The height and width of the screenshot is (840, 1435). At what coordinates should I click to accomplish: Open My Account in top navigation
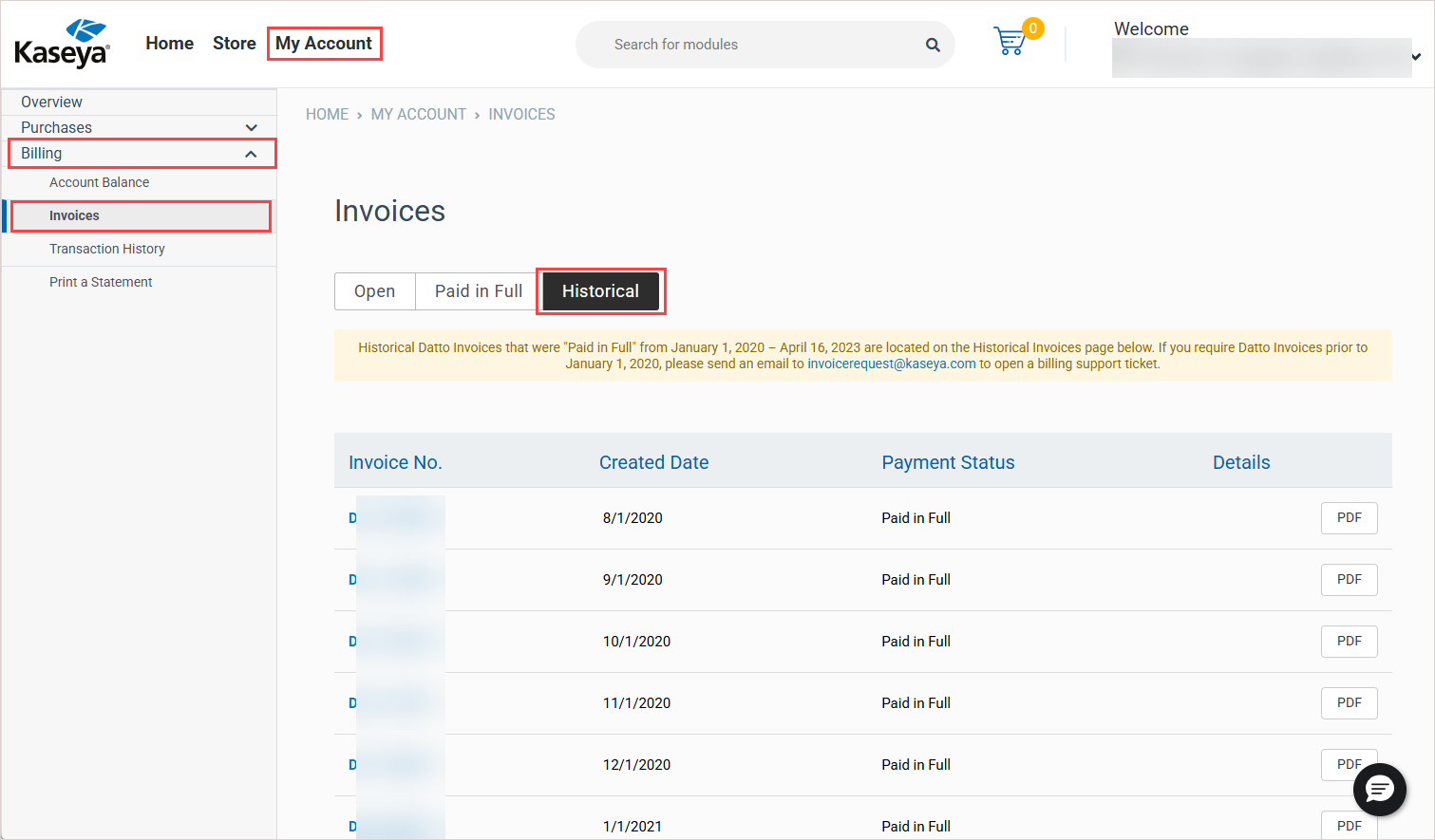[x=324, y=44]
